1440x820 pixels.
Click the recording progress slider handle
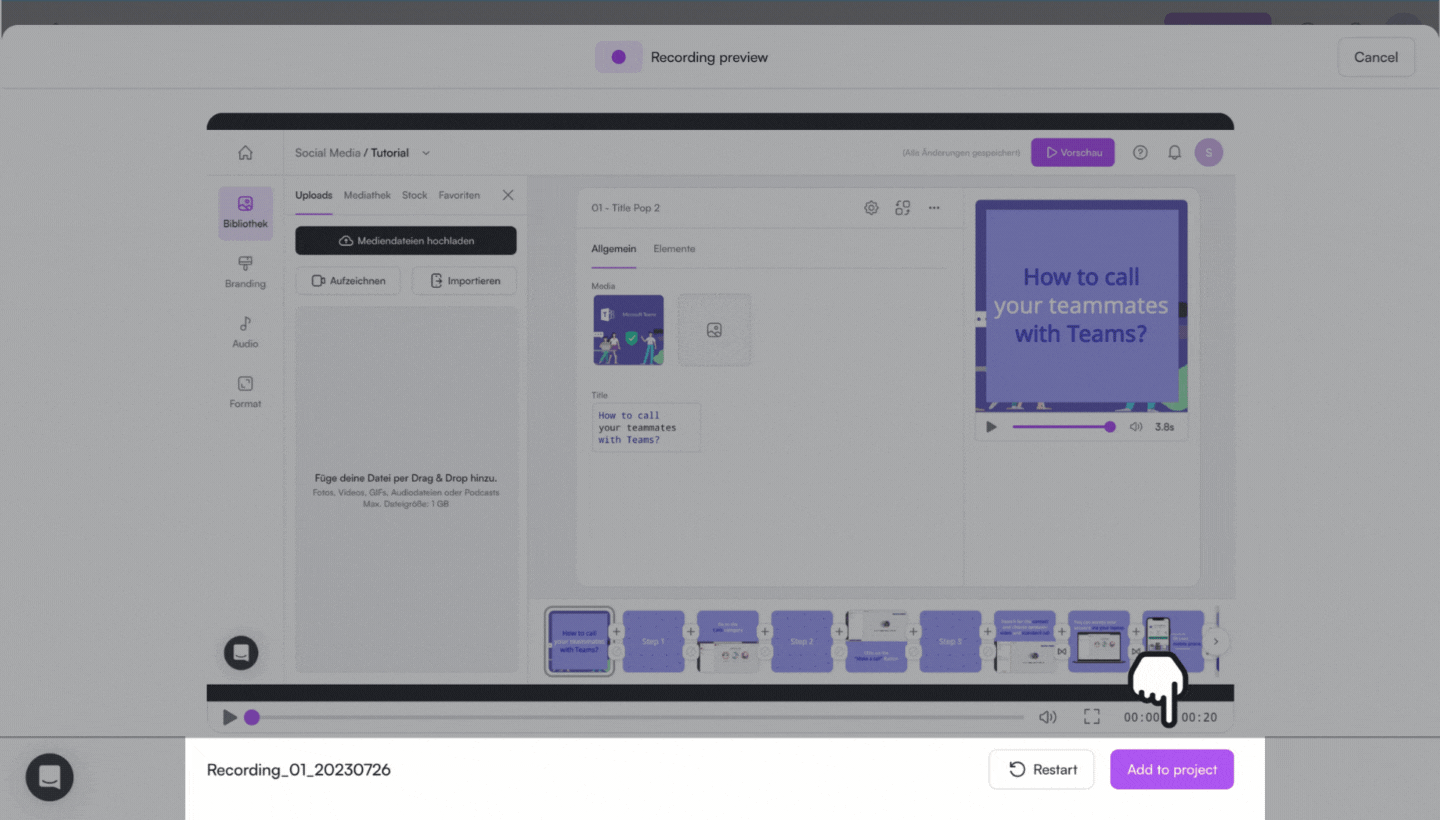252,717
